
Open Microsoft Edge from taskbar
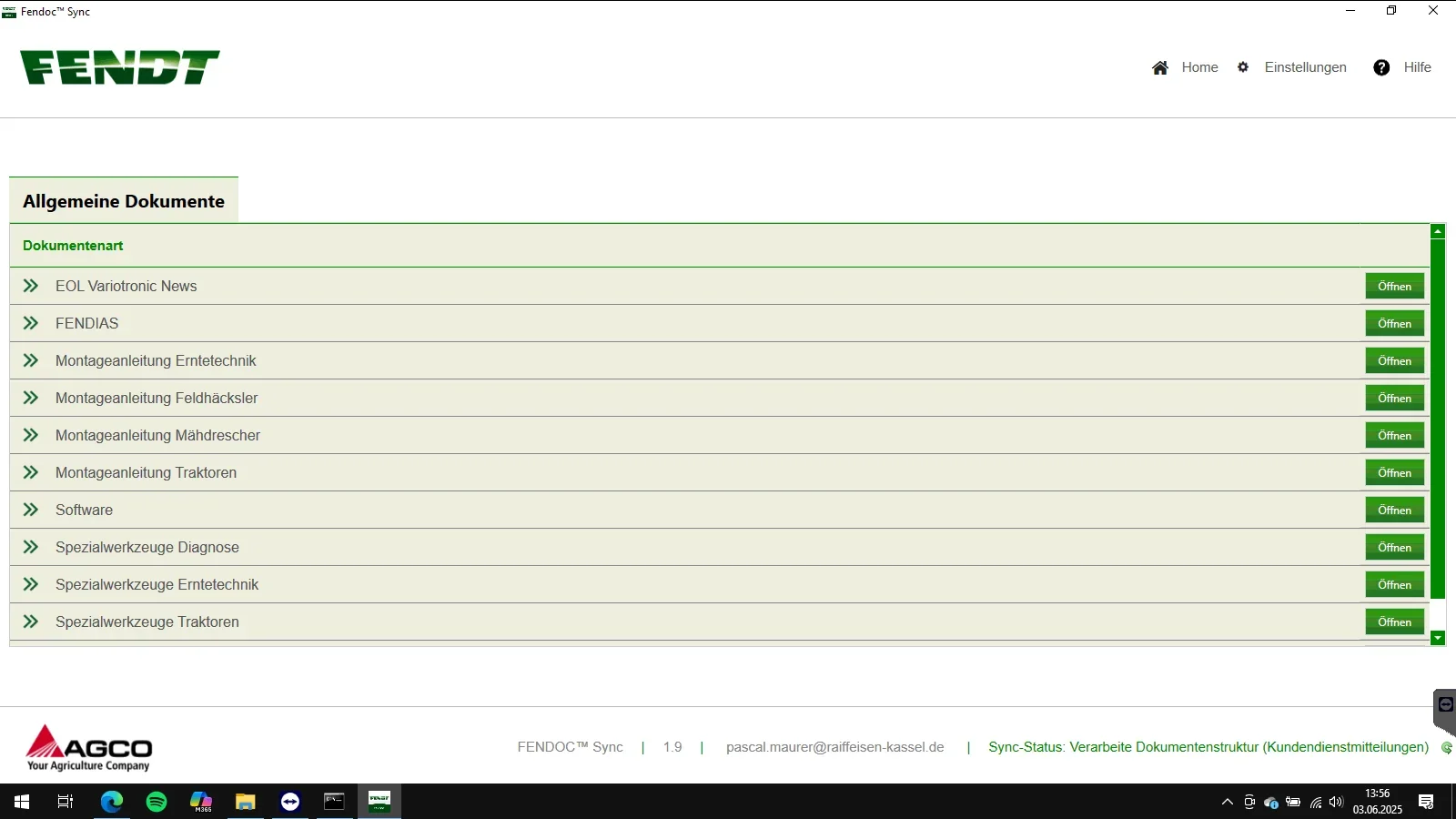pos(111,802)
